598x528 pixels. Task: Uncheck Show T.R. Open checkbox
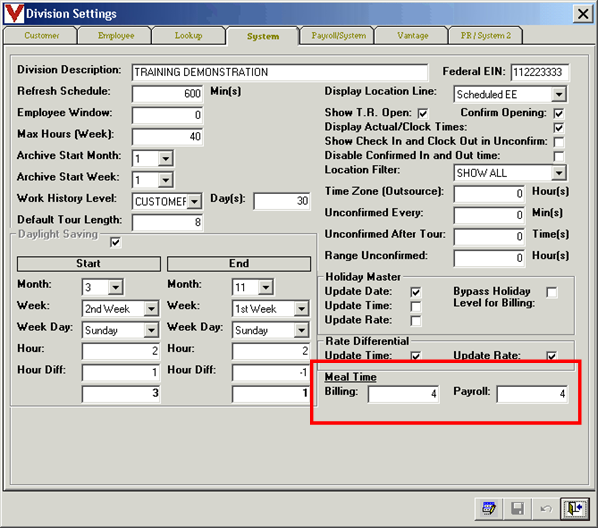pyautogui.click(x=423, y=113)
